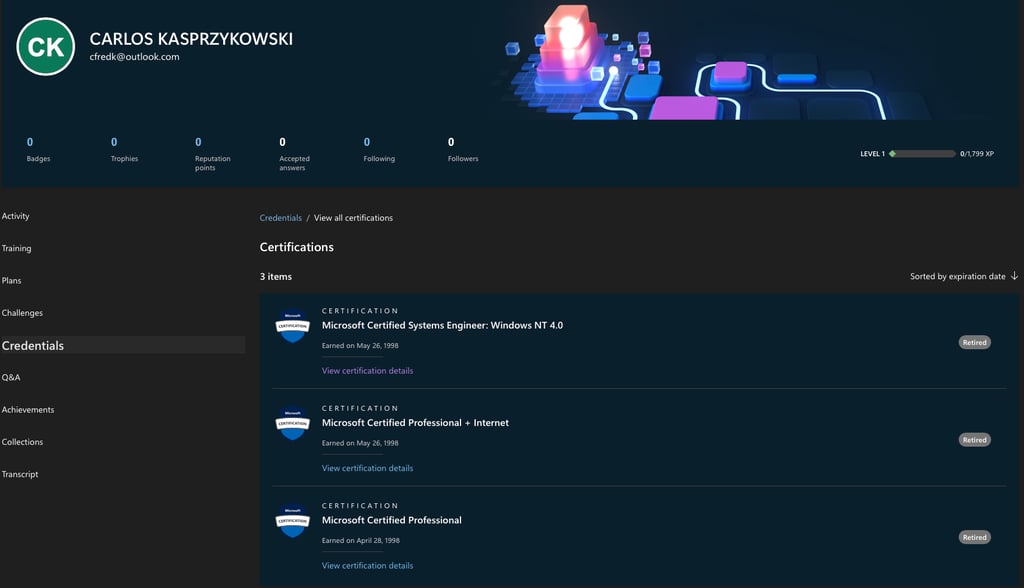Click the '3 items' count text
Screen dimensions: 1024x588
pos(276,276)
